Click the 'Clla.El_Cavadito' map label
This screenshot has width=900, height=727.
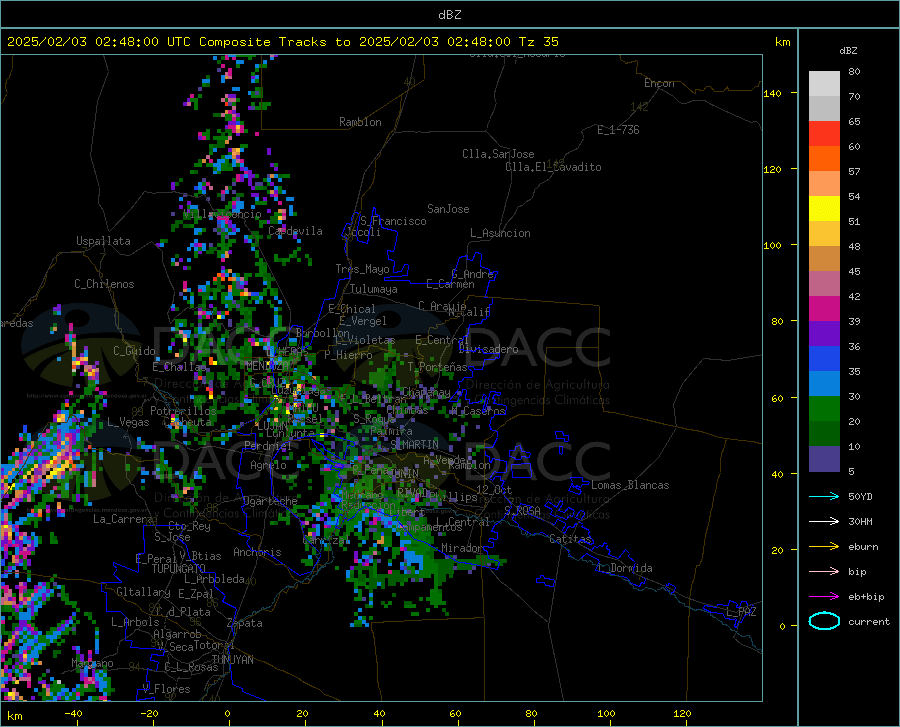click(x=553, y=167)
